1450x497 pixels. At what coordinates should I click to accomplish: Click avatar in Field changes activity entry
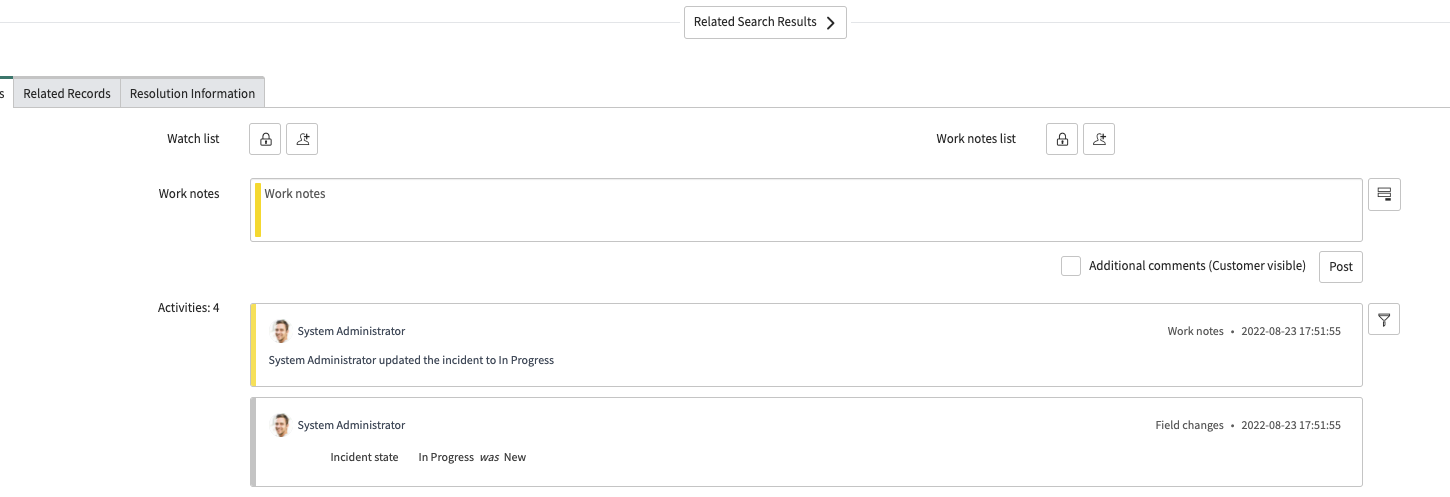[x=281, y=425]
